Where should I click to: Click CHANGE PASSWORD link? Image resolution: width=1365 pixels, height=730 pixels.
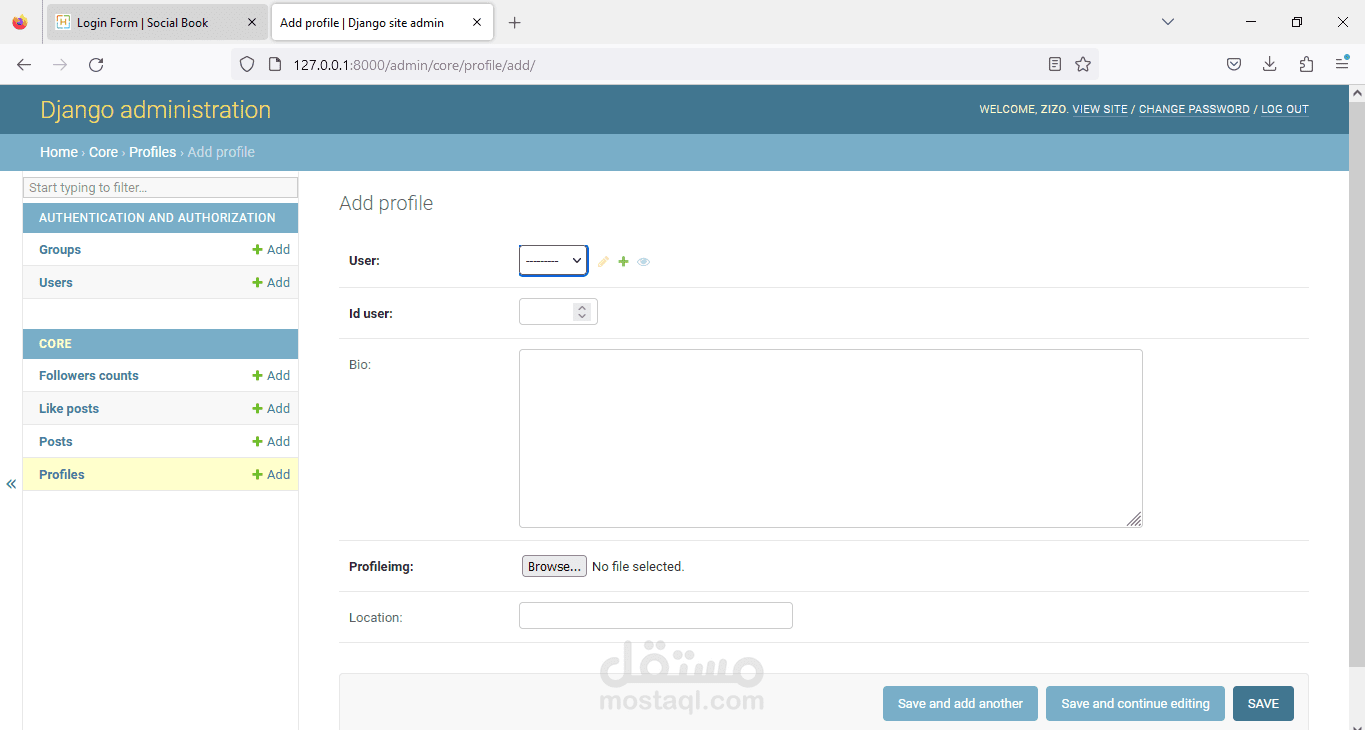tap(1194, 110)
